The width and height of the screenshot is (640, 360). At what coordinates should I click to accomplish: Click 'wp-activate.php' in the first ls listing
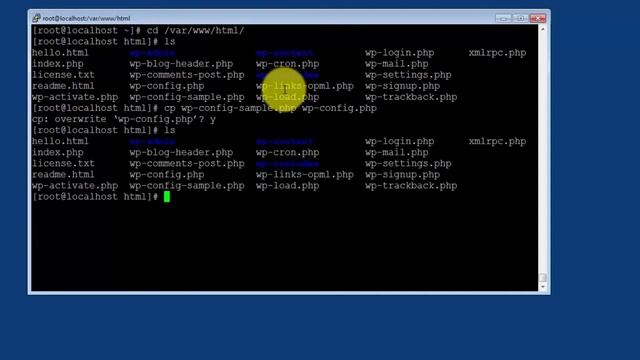75,97
